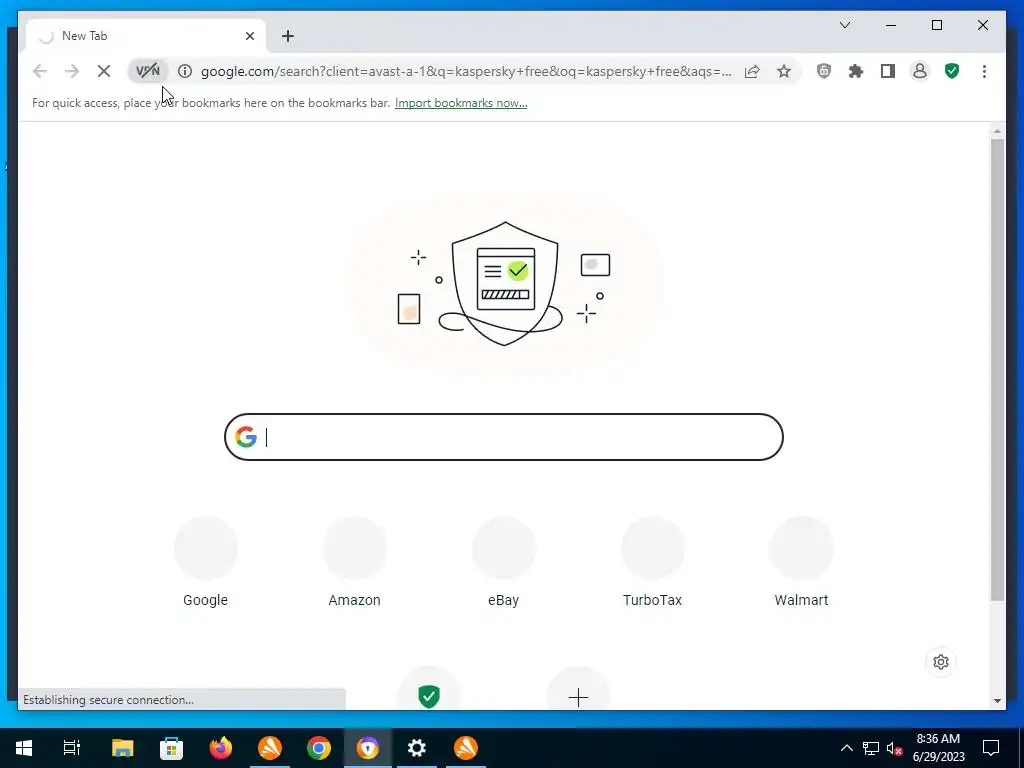Share this page icon
Screen dimensions: 1024x768
click(752, 71)
